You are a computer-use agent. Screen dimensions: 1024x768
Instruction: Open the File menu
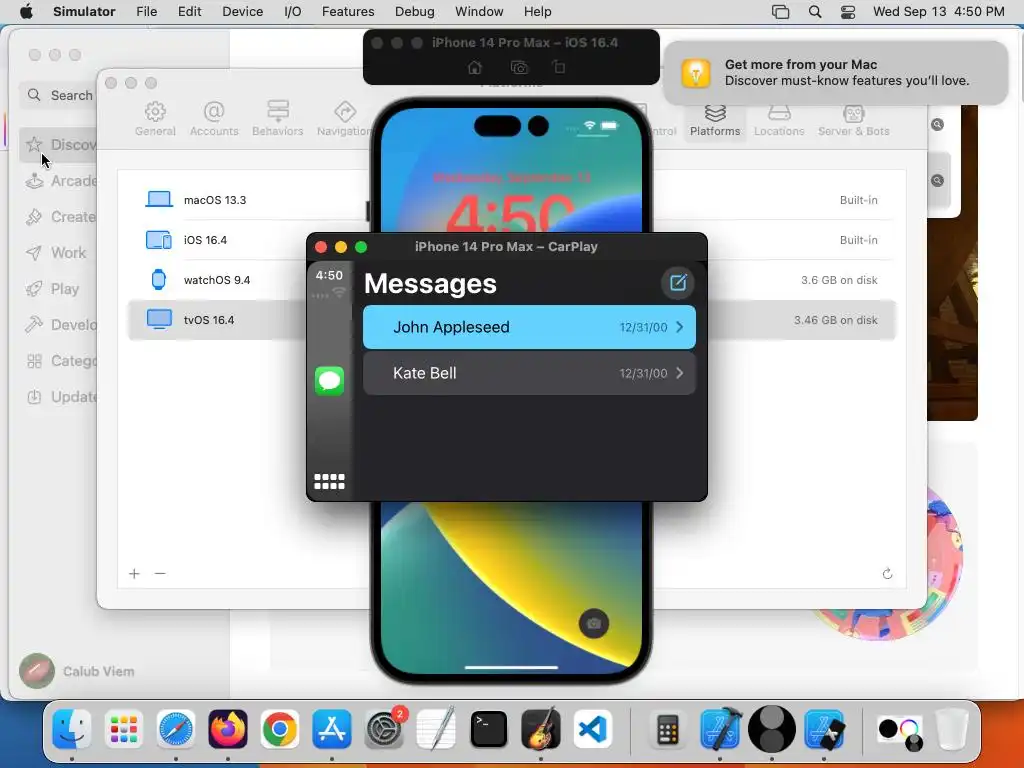click(146, 12)
